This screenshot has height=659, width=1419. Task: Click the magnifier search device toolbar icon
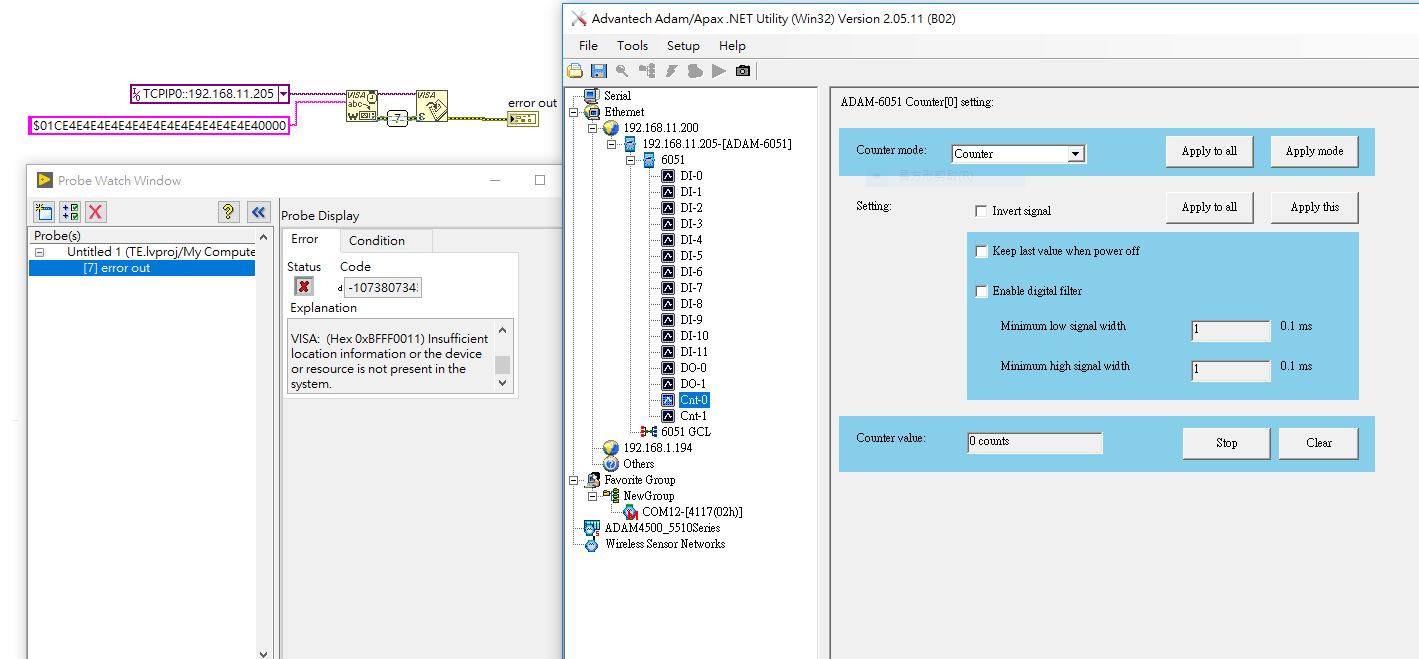click(x=622, y=71)
